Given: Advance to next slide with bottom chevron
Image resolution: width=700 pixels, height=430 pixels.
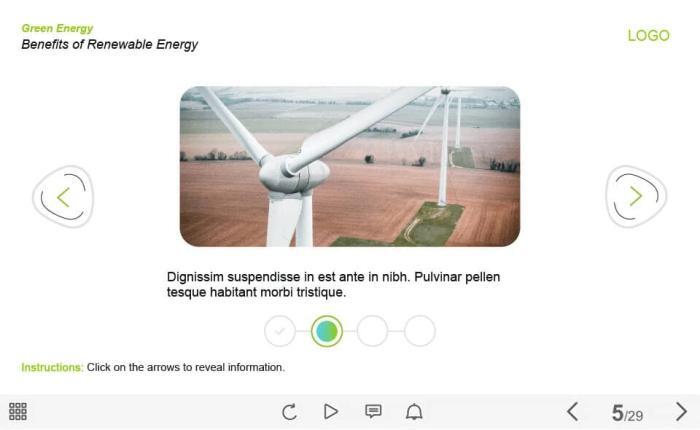Looking at the screenshot, I should [681, 412].
